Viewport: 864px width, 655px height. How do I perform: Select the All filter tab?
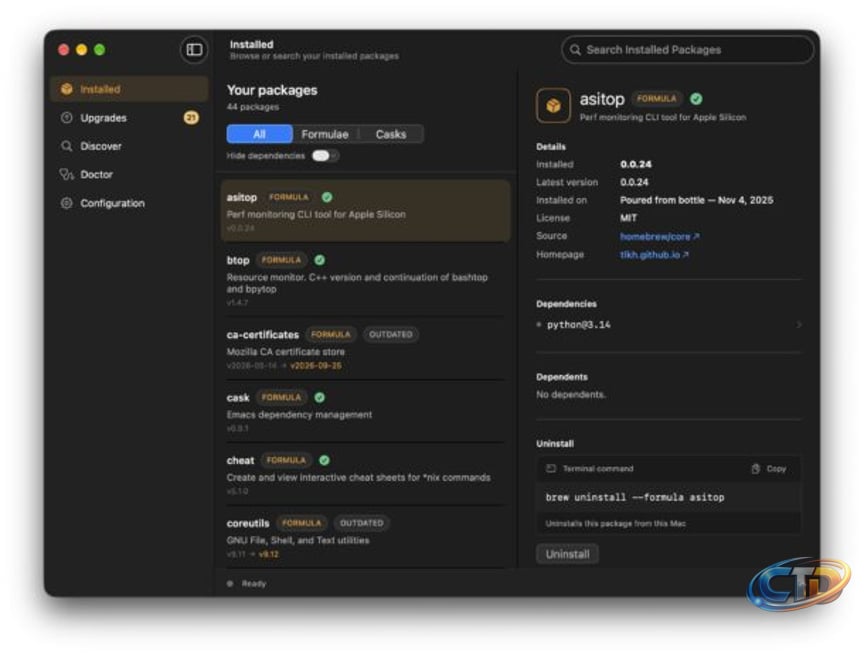[260, 134]
